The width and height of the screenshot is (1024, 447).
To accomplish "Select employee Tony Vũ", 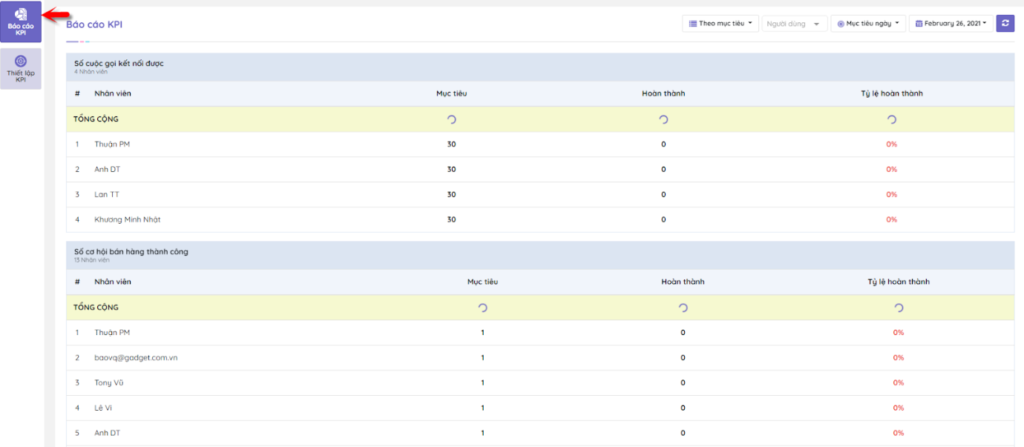I will pos(108,382).
